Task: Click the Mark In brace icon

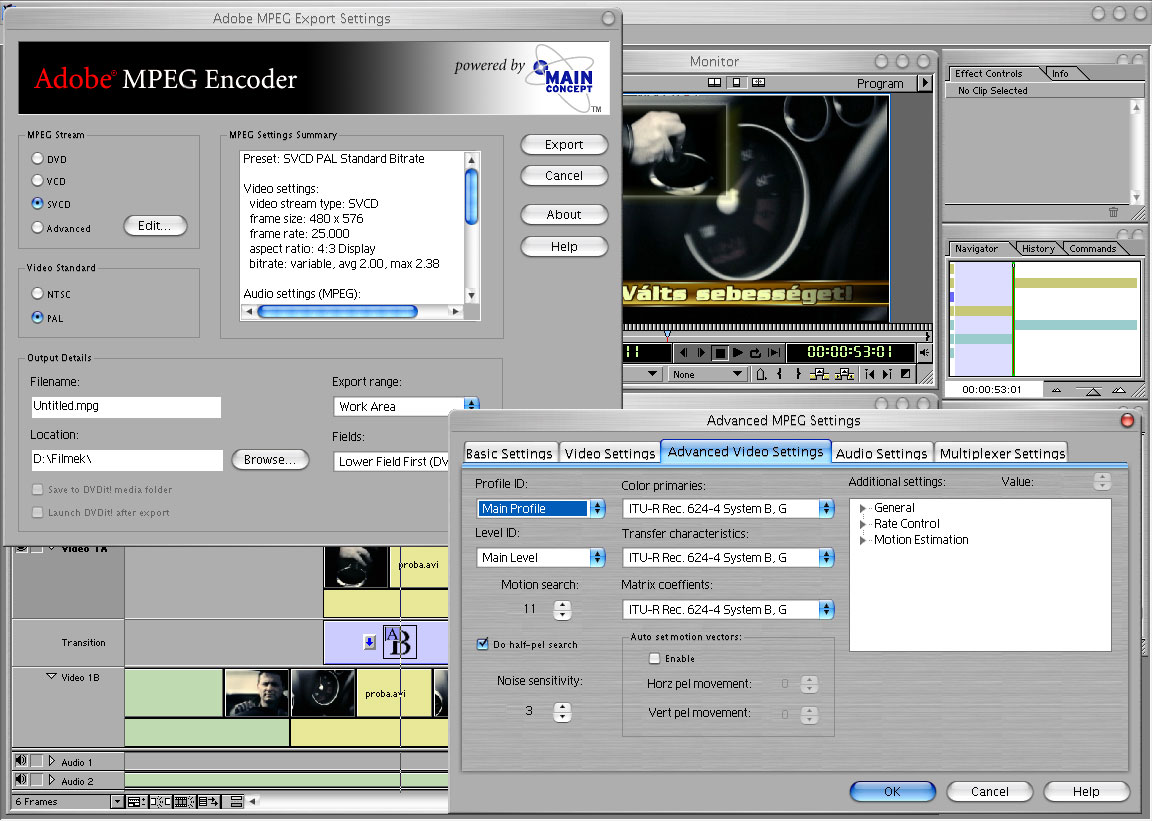Action: (780, 374)
